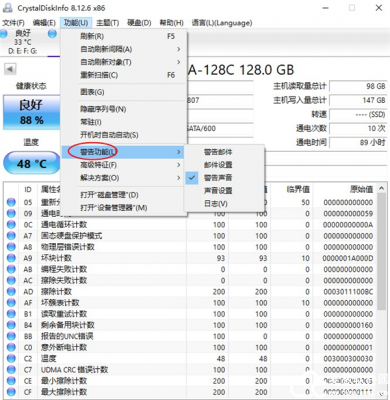
Task: Click the 48 °C temperature button
Action: click(x=32, y=163)
